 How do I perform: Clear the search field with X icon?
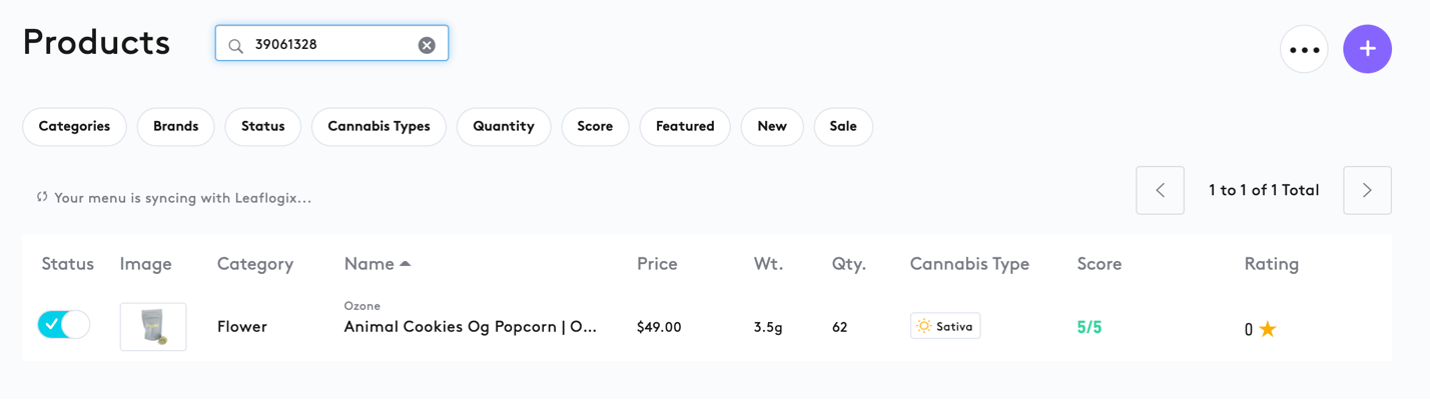(x=427, y=45)
